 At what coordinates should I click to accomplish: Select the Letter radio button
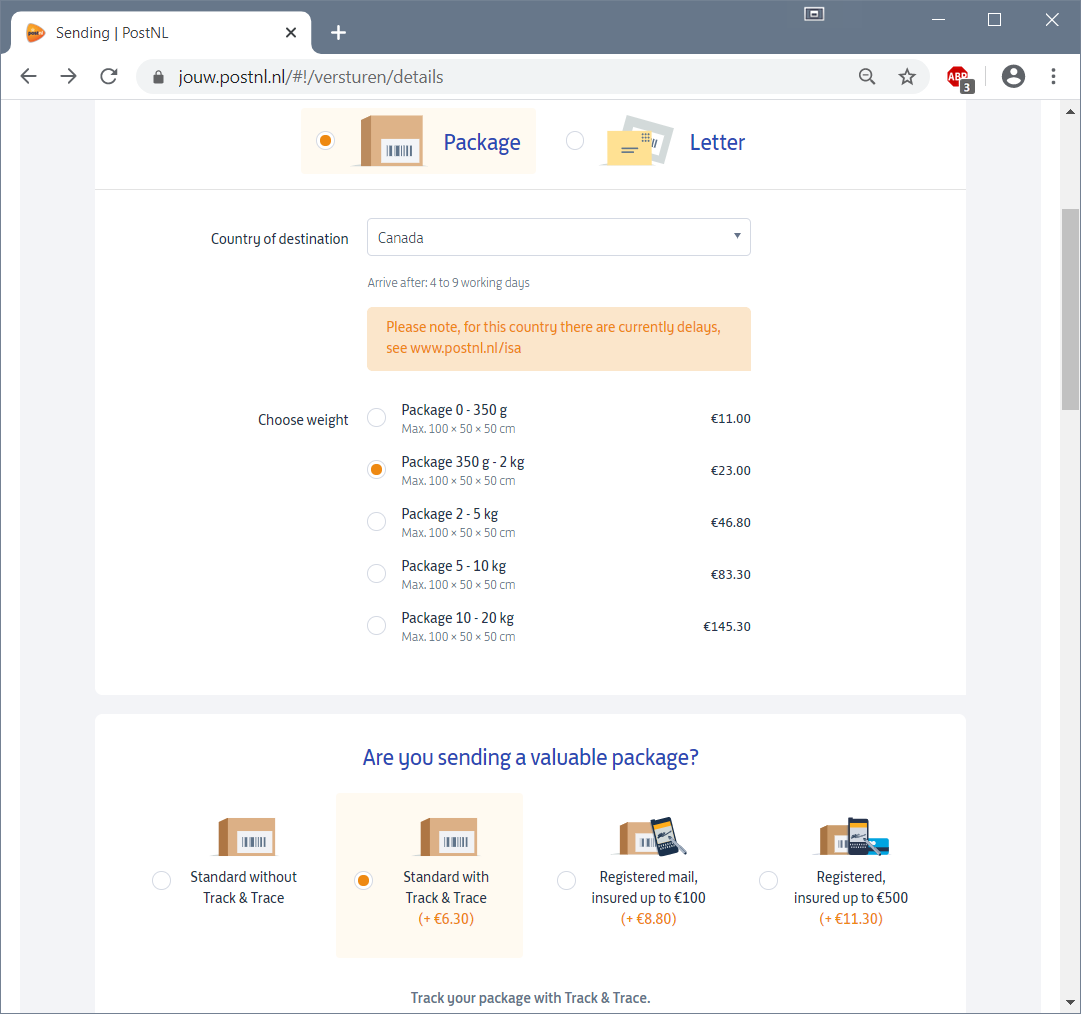point(575,141)
